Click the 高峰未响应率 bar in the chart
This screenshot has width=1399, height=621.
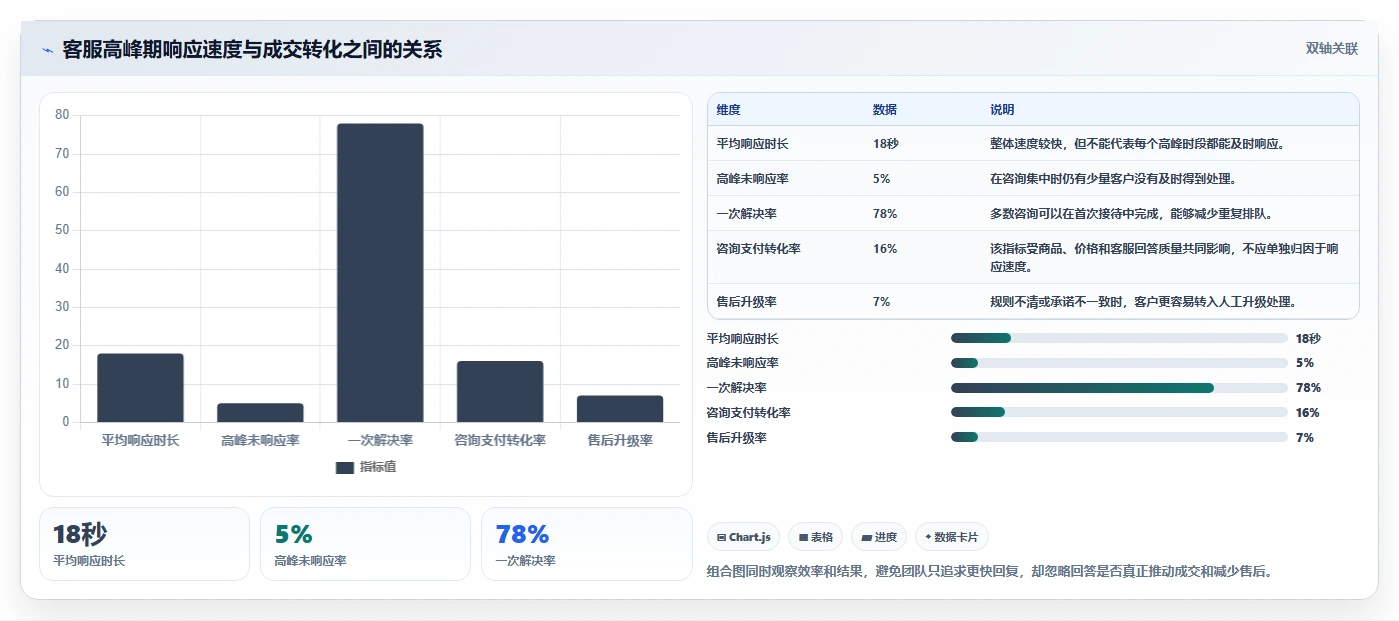pyautogui.click(x=260, y=412)
